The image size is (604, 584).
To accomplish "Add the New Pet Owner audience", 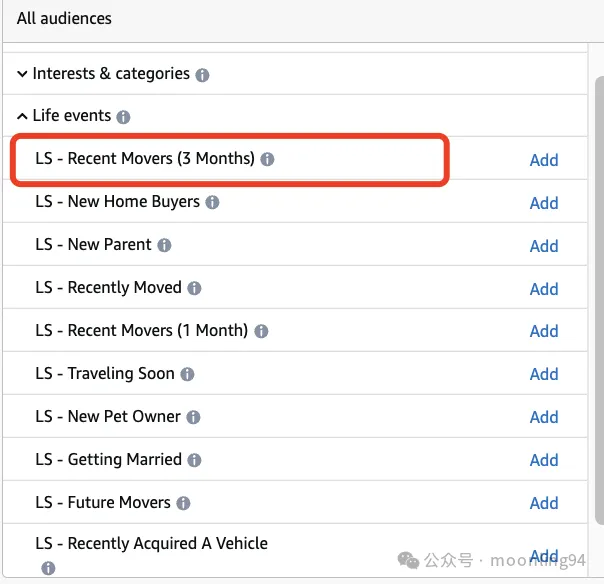I will 544,418.
